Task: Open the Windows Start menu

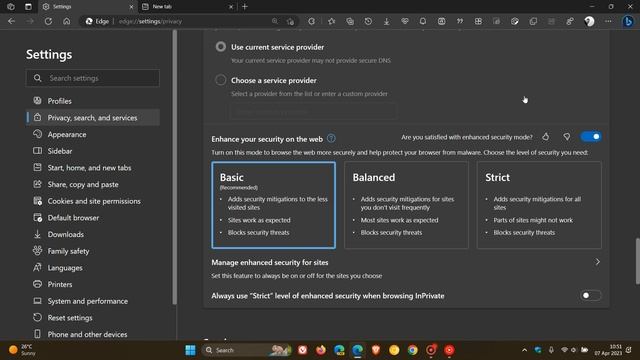Action: pos(190,350)
